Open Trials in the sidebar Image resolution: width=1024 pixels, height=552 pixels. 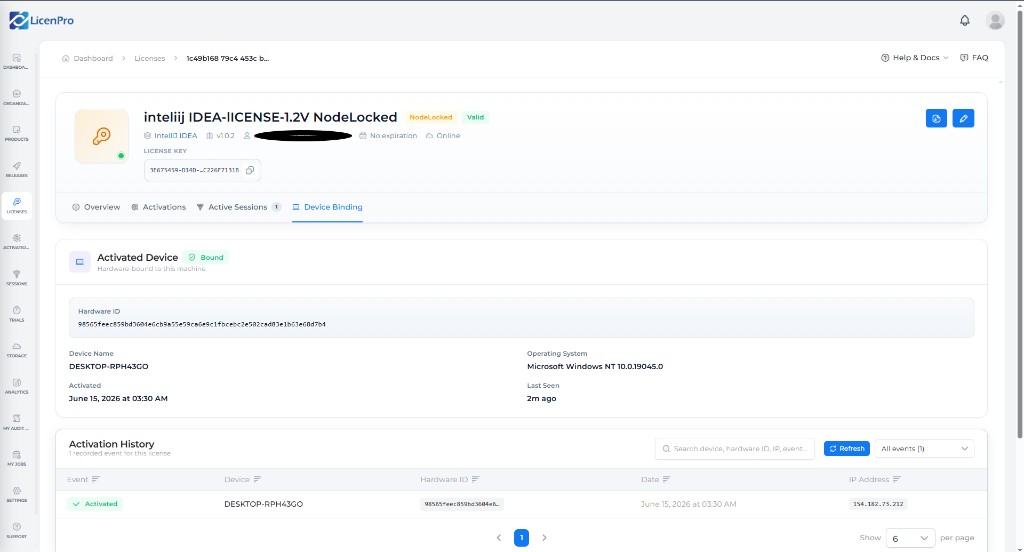click(x=16, y=314)
